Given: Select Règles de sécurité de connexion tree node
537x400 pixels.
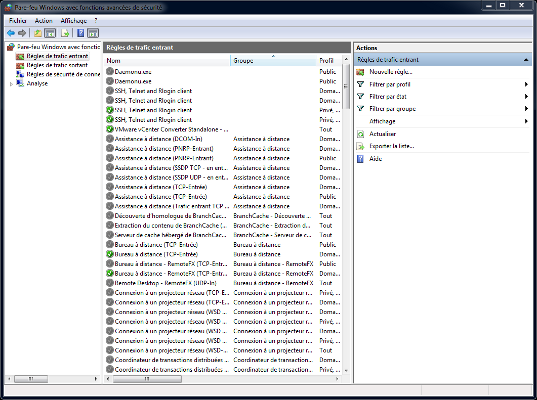Looking at the screenshot, I should point(63,74).
